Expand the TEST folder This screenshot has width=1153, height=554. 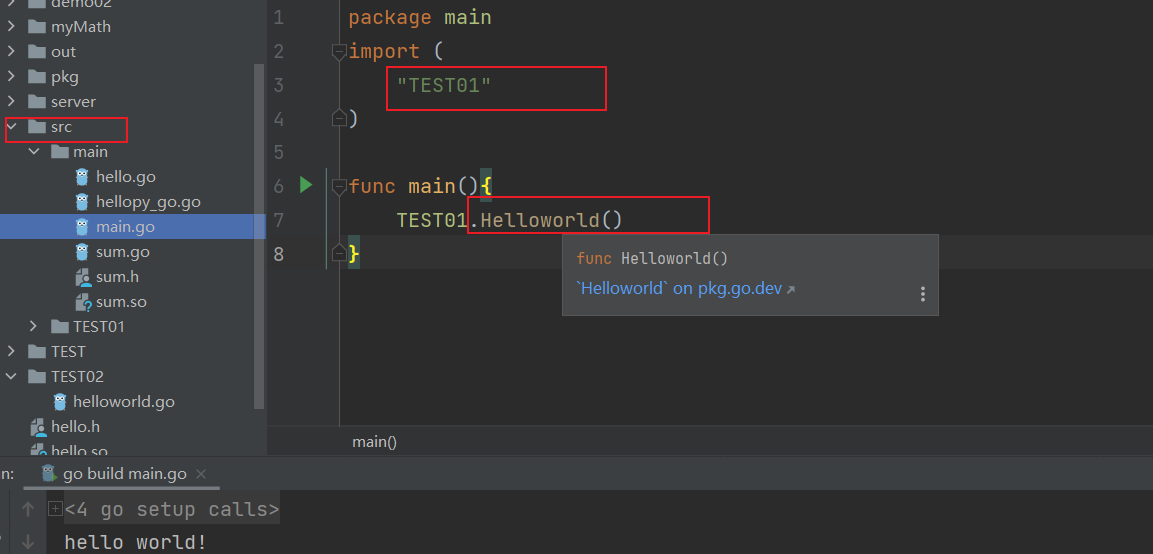(12, 351)
